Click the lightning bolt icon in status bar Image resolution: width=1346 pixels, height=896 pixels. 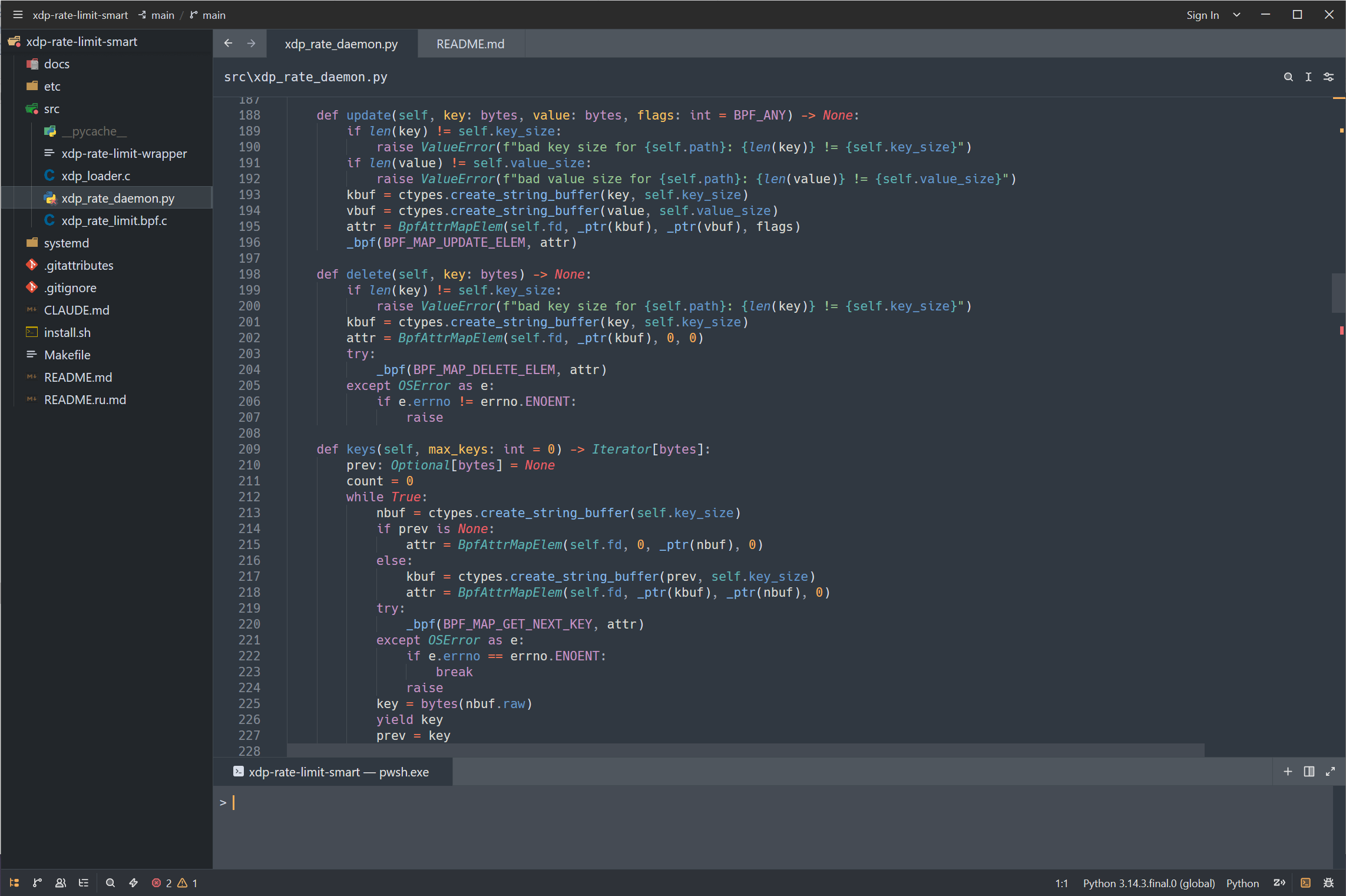click(x=134, y=882)
